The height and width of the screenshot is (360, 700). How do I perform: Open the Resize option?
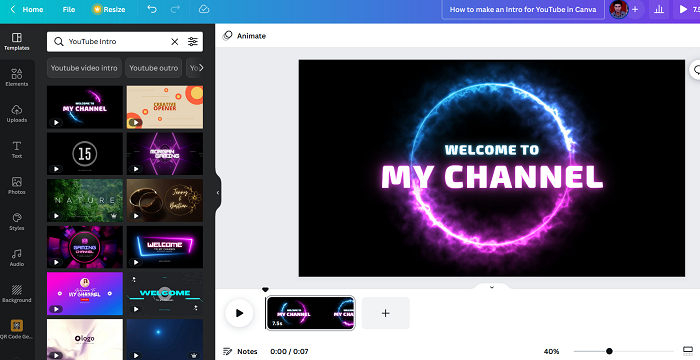[108, 9]
